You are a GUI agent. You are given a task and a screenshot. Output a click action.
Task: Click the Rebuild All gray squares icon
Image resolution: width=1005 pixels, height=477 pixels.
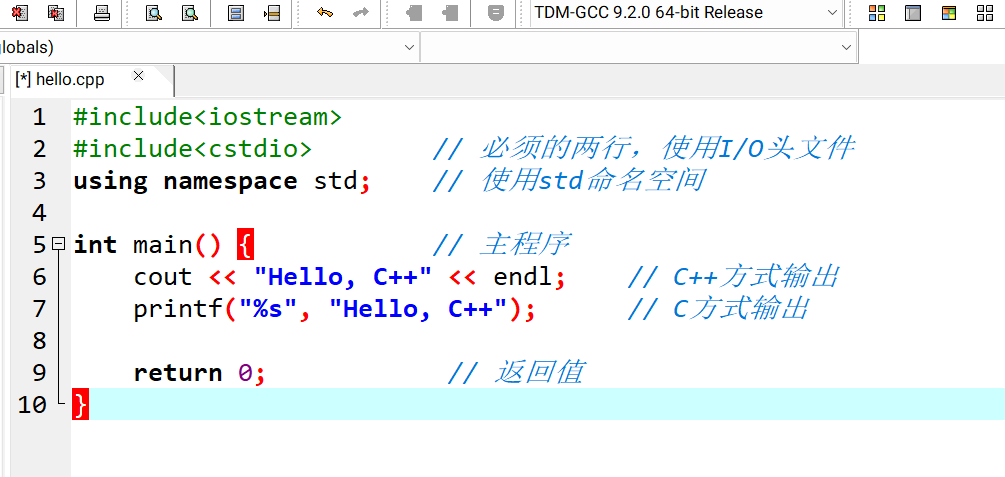[985, 13]
